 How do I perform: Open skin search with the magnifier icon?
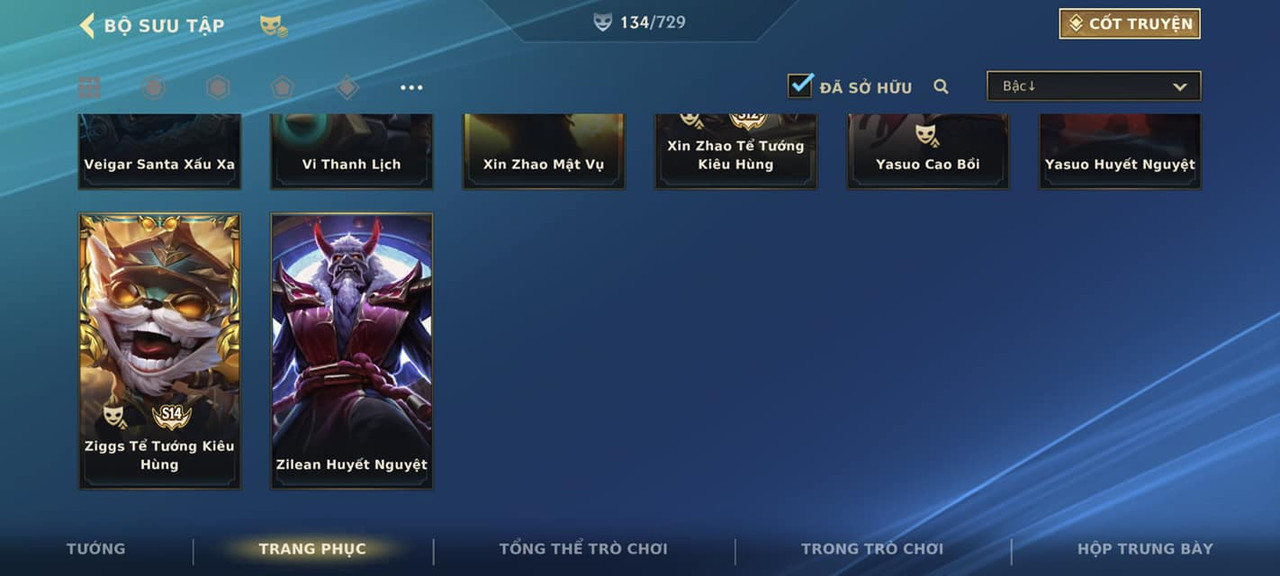pos(941,87)
